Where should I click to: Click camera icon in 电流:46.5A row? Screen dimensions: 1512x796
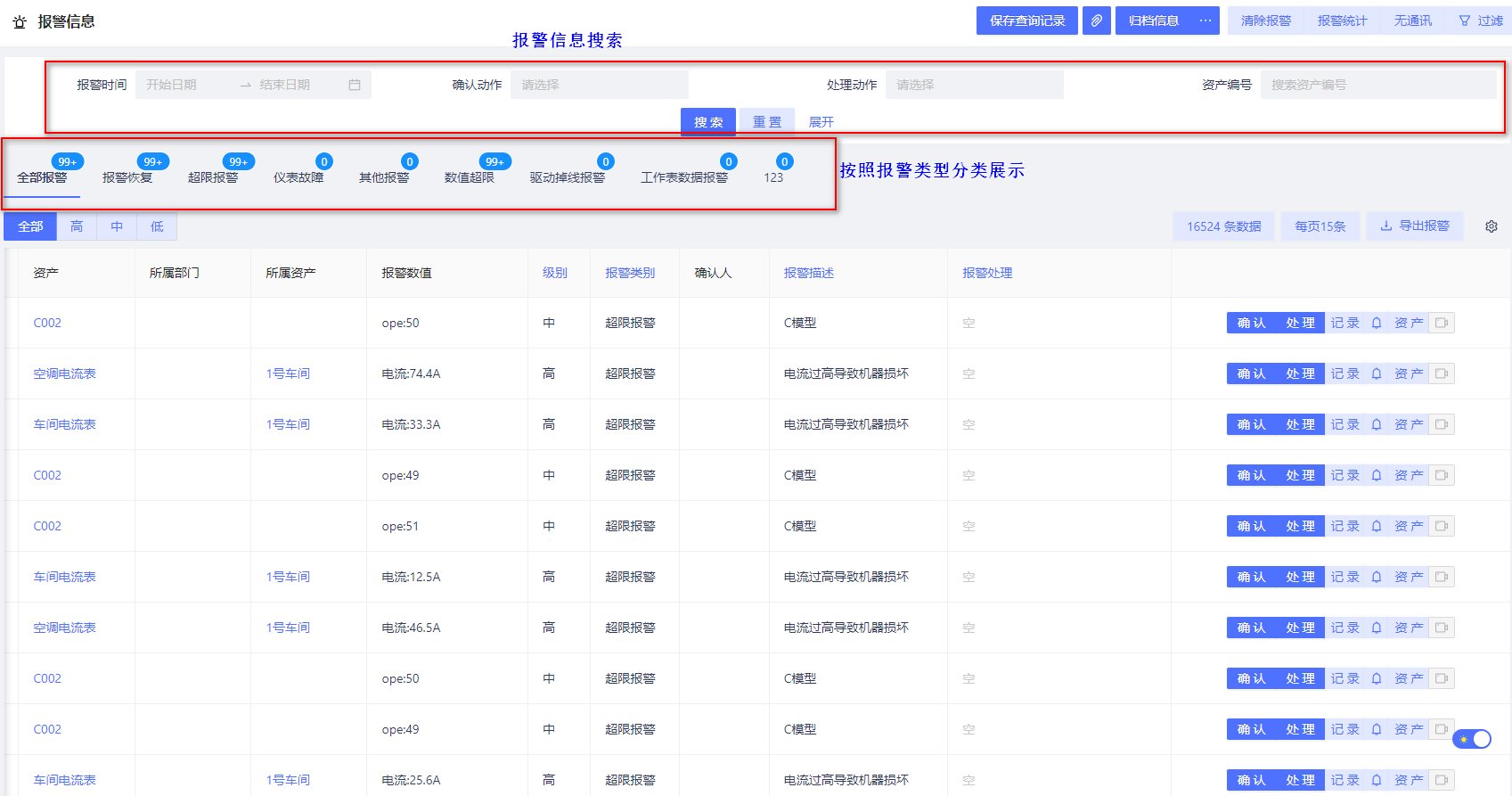[1442, 628]
